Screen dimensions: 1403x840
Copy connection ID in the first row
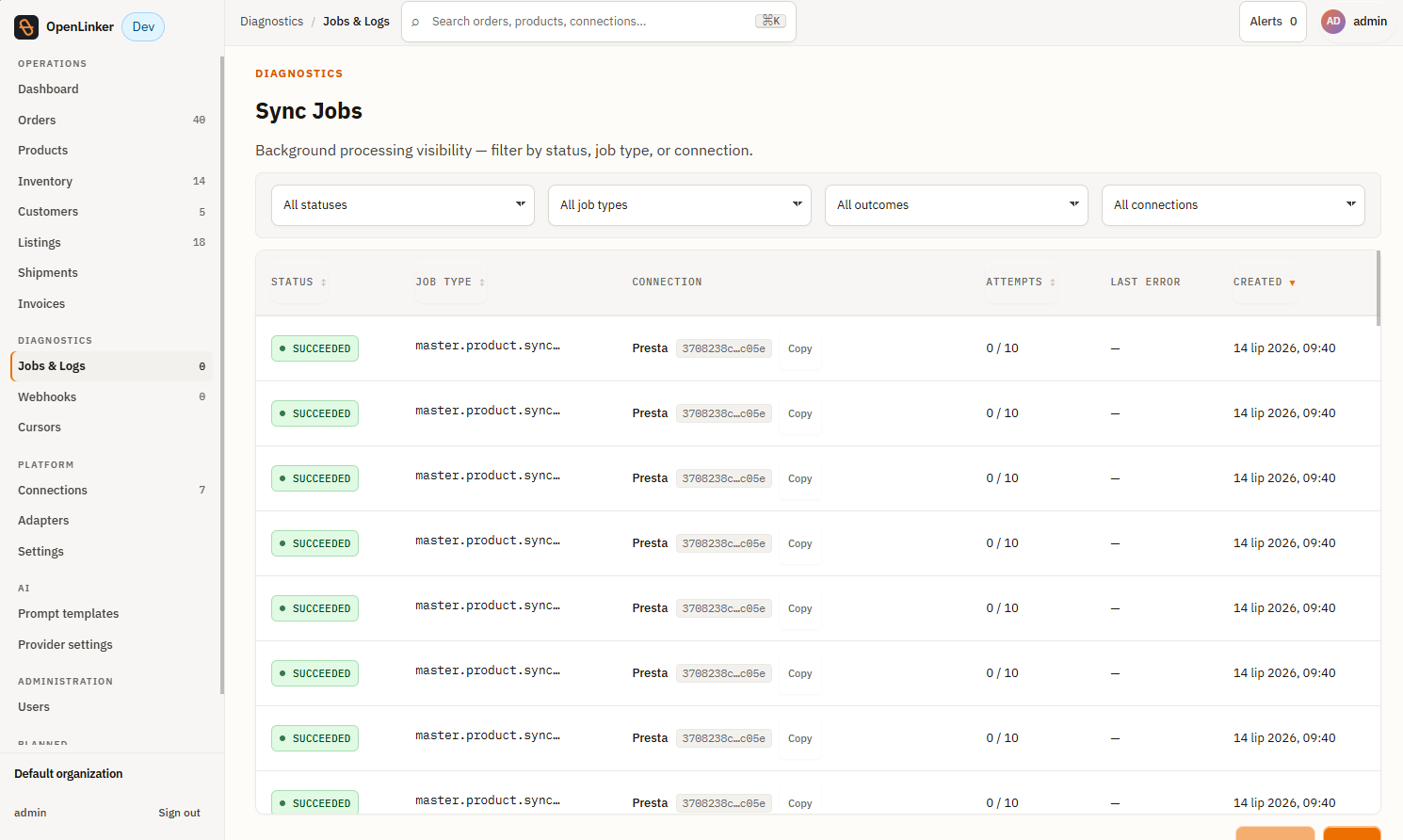pyautogui.click(x=800, y=348)
